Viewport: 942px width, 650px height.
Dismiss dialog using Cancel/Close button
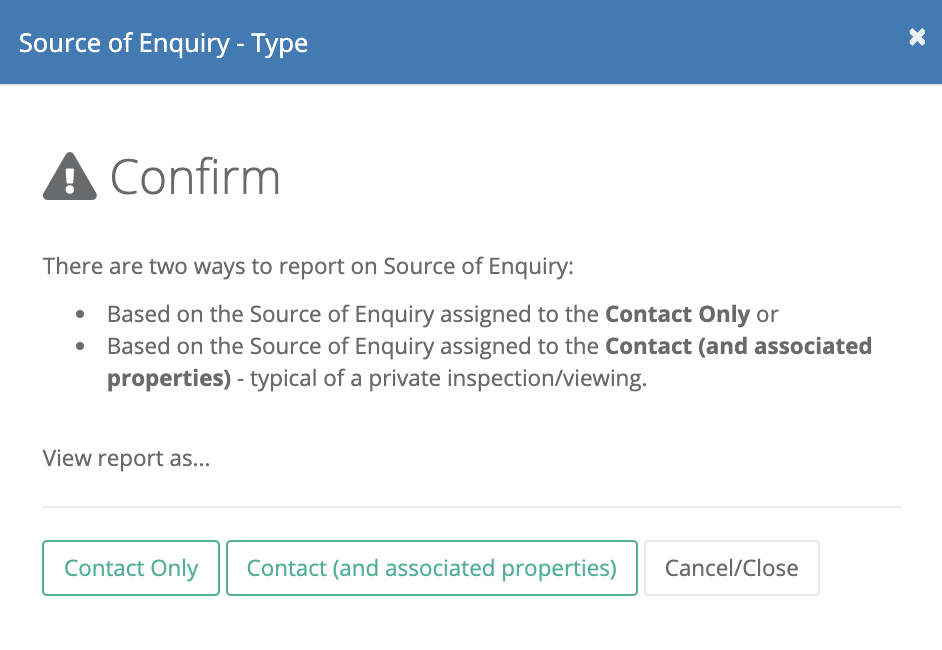(731, 568)
